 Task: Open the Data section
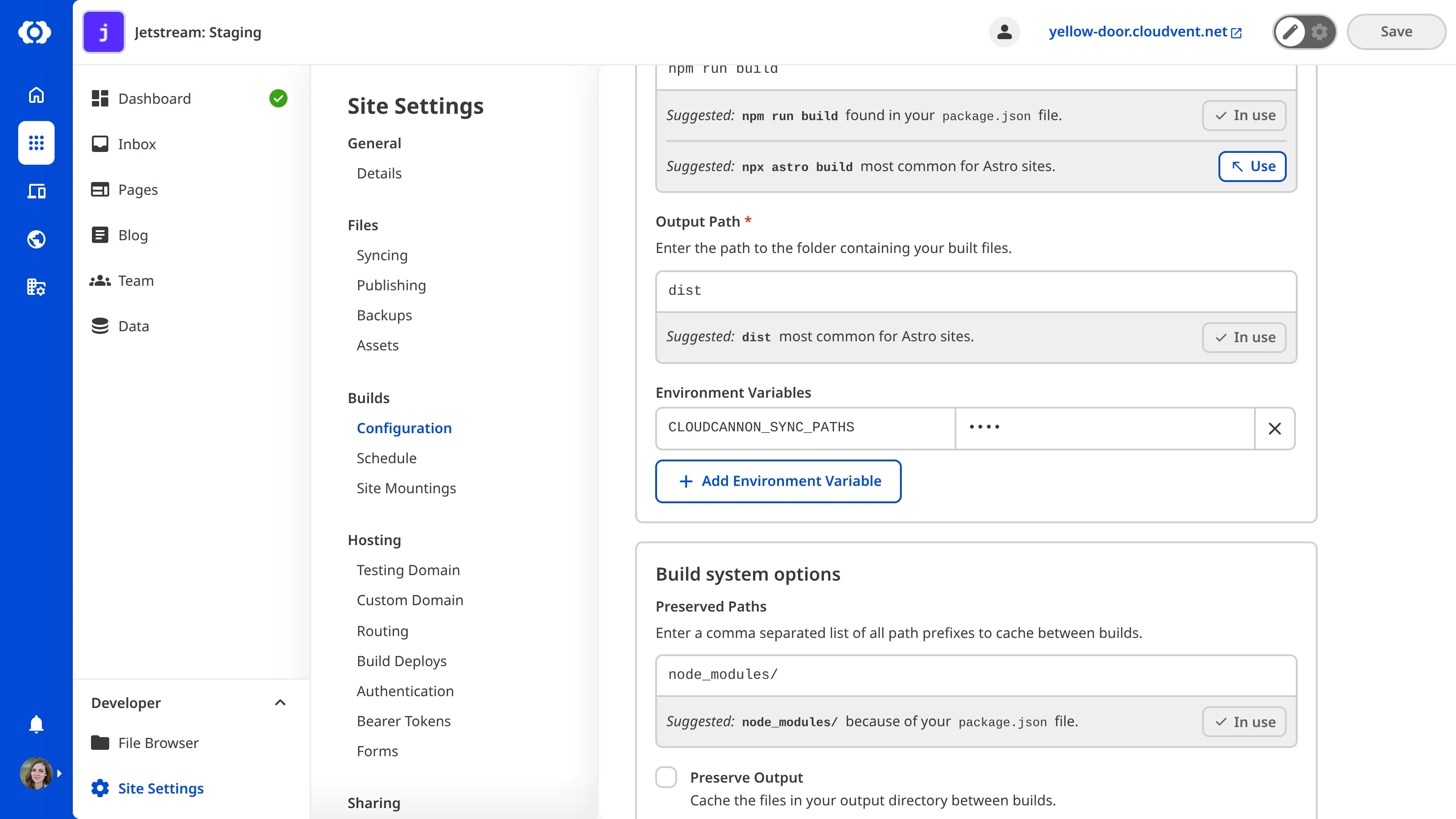[133, 326]
